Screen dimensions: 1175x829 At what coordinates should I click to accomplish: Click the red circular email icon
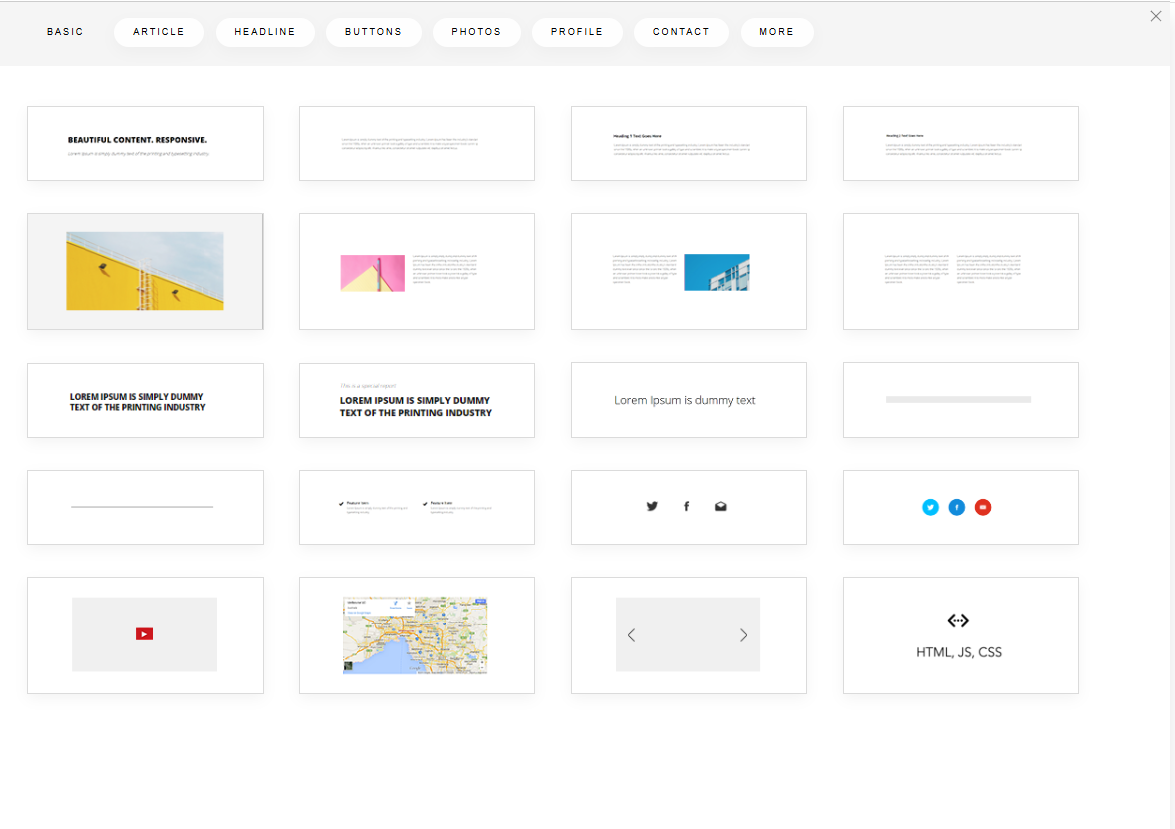pyautogui.click(x=983, y=507)
